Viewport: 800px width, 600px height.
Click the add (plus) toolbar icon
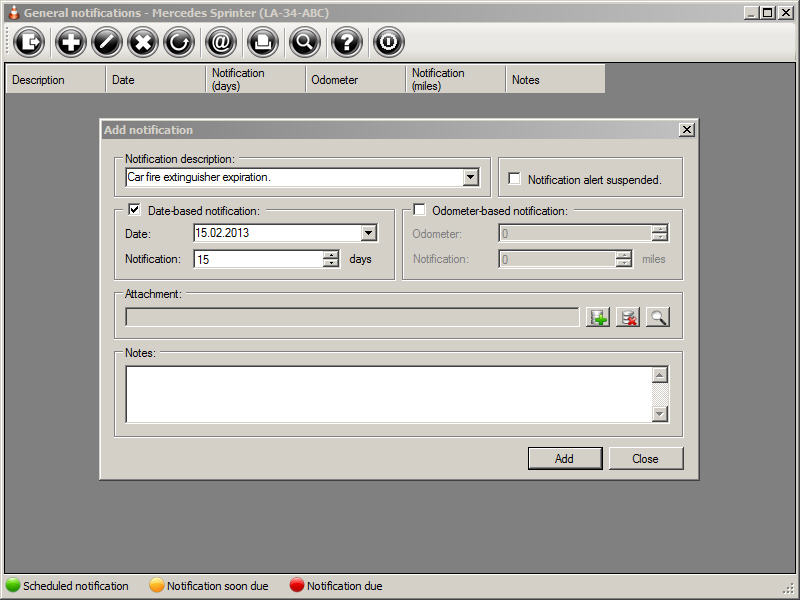coord(71,42)
